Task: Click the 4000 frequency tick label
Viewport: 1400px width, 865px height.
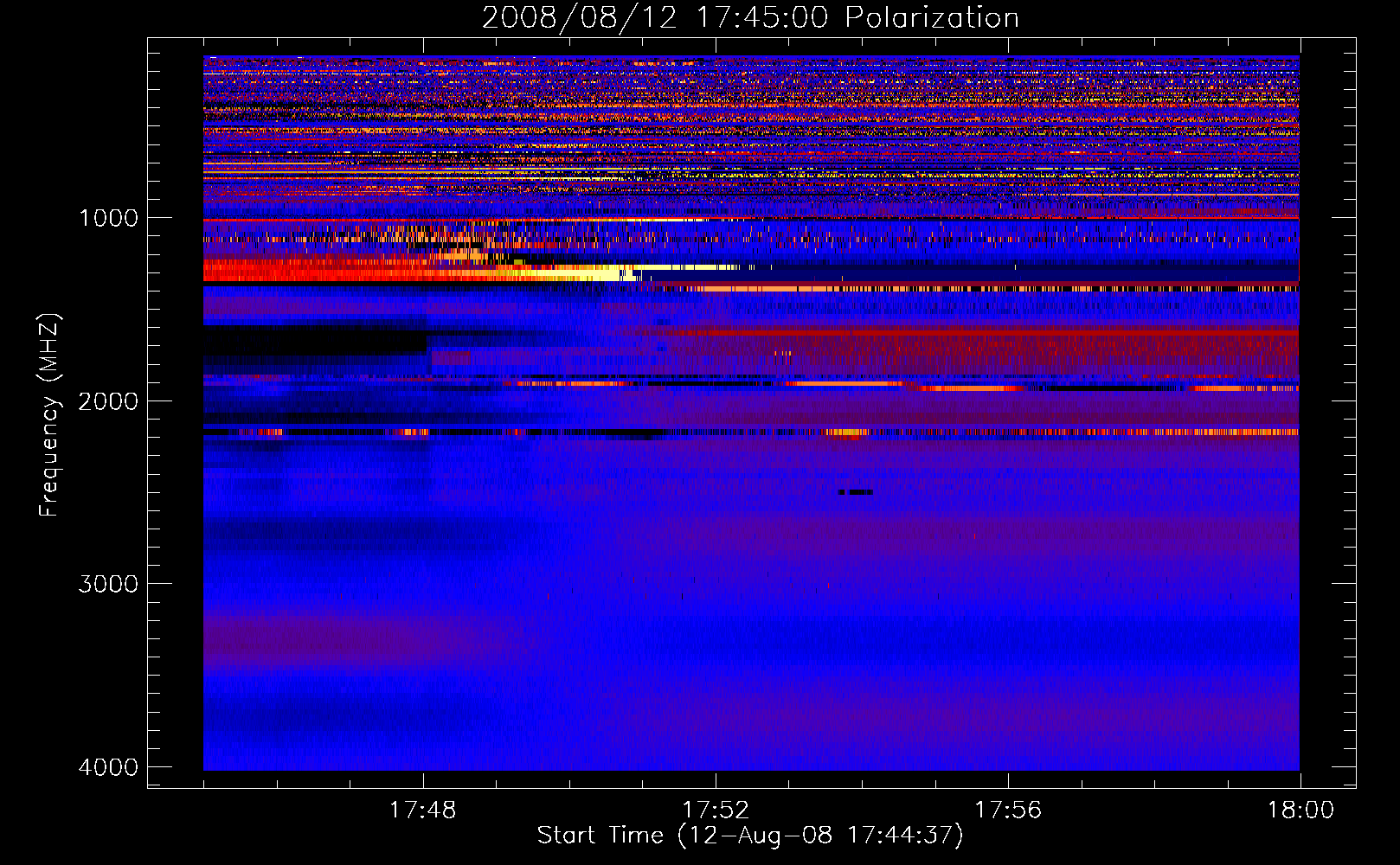Action: coord(108,766)
